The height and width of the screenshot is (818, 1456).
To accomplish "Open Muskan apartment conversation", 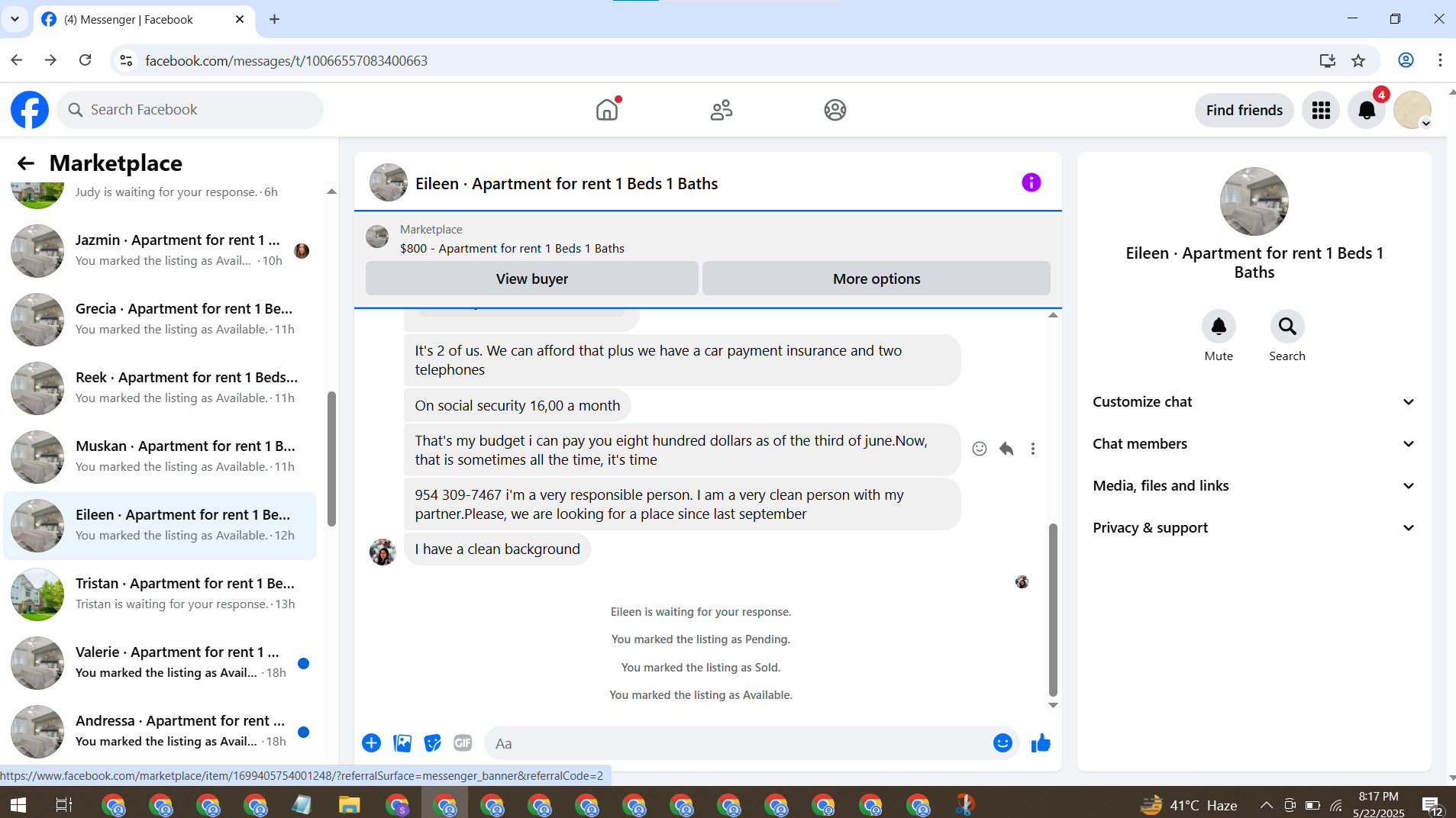I will pyautogui.click(x=160, y=456).
